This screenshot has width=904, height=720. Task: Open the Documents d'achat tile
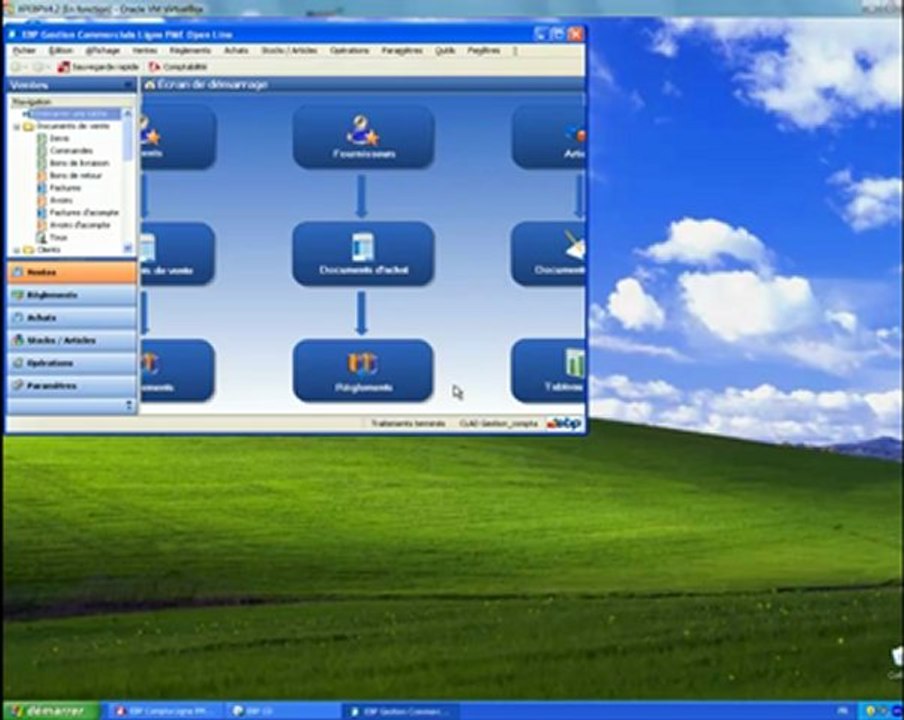[363, 254]
